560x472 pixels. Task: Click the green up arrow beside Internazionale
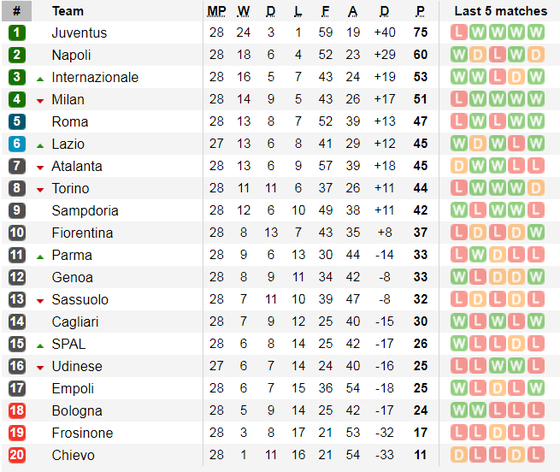point(40,79)
